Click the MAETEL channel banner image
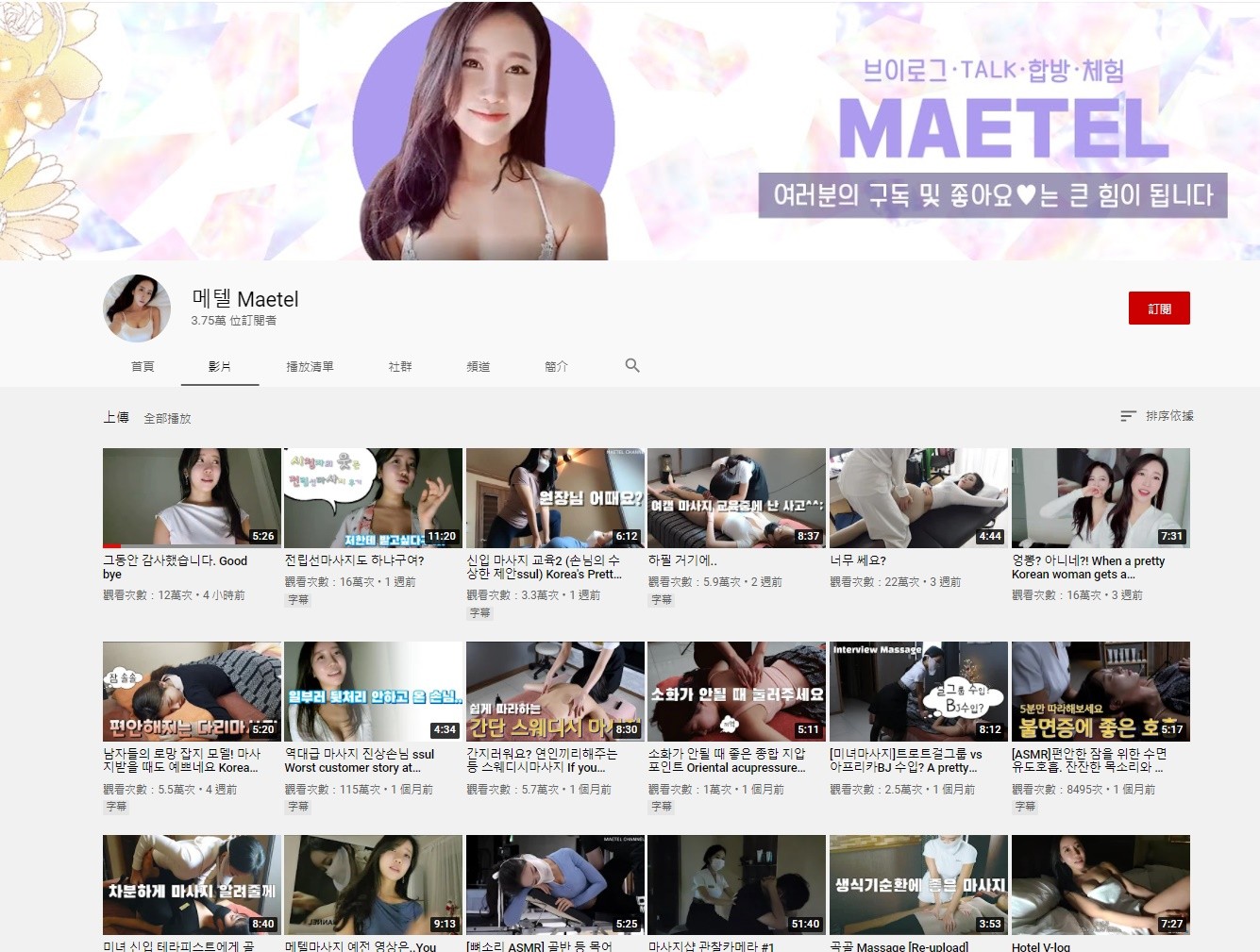The height and width of the screenshot is (952, 1260). click(x=630, y=130)
